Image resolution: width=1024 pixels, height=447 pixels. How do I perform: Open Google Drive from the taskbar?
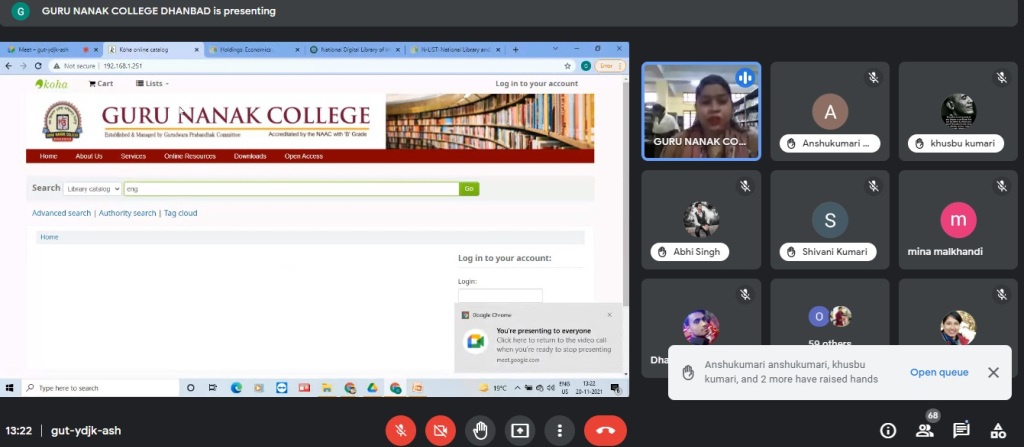[372, 388]
